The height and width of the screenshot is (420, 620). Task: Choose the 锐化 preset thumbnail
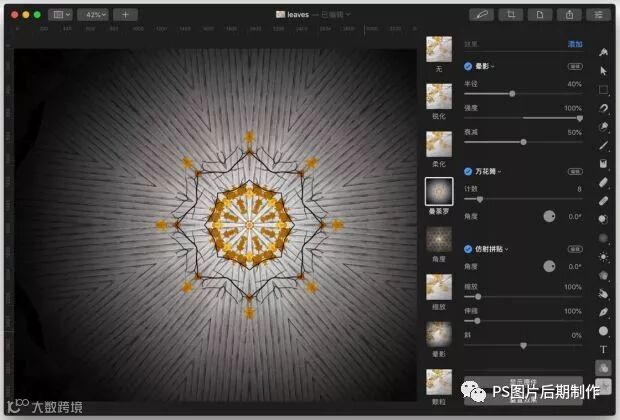point(439,96)
